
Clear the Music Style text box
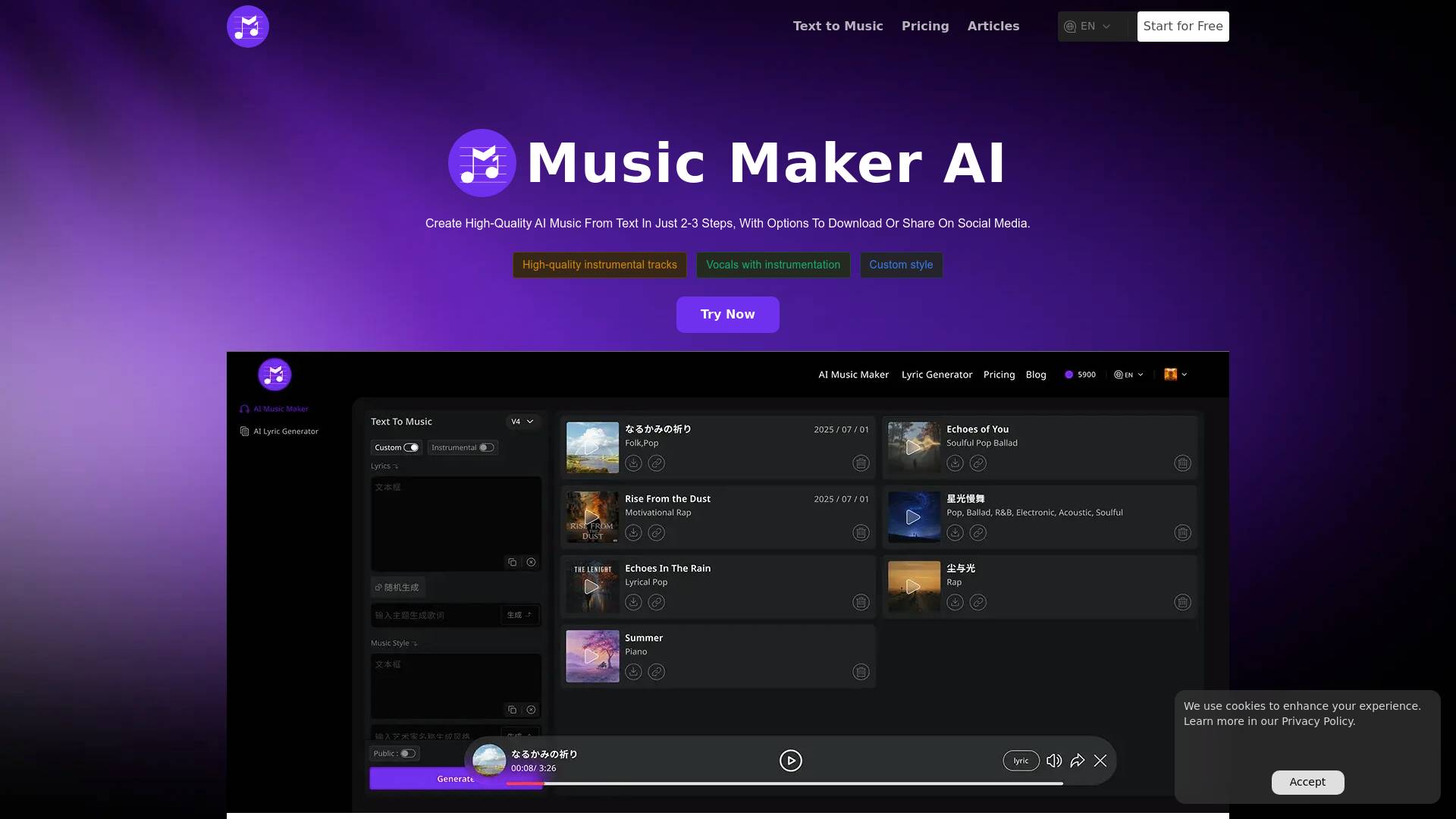(531, 710)
